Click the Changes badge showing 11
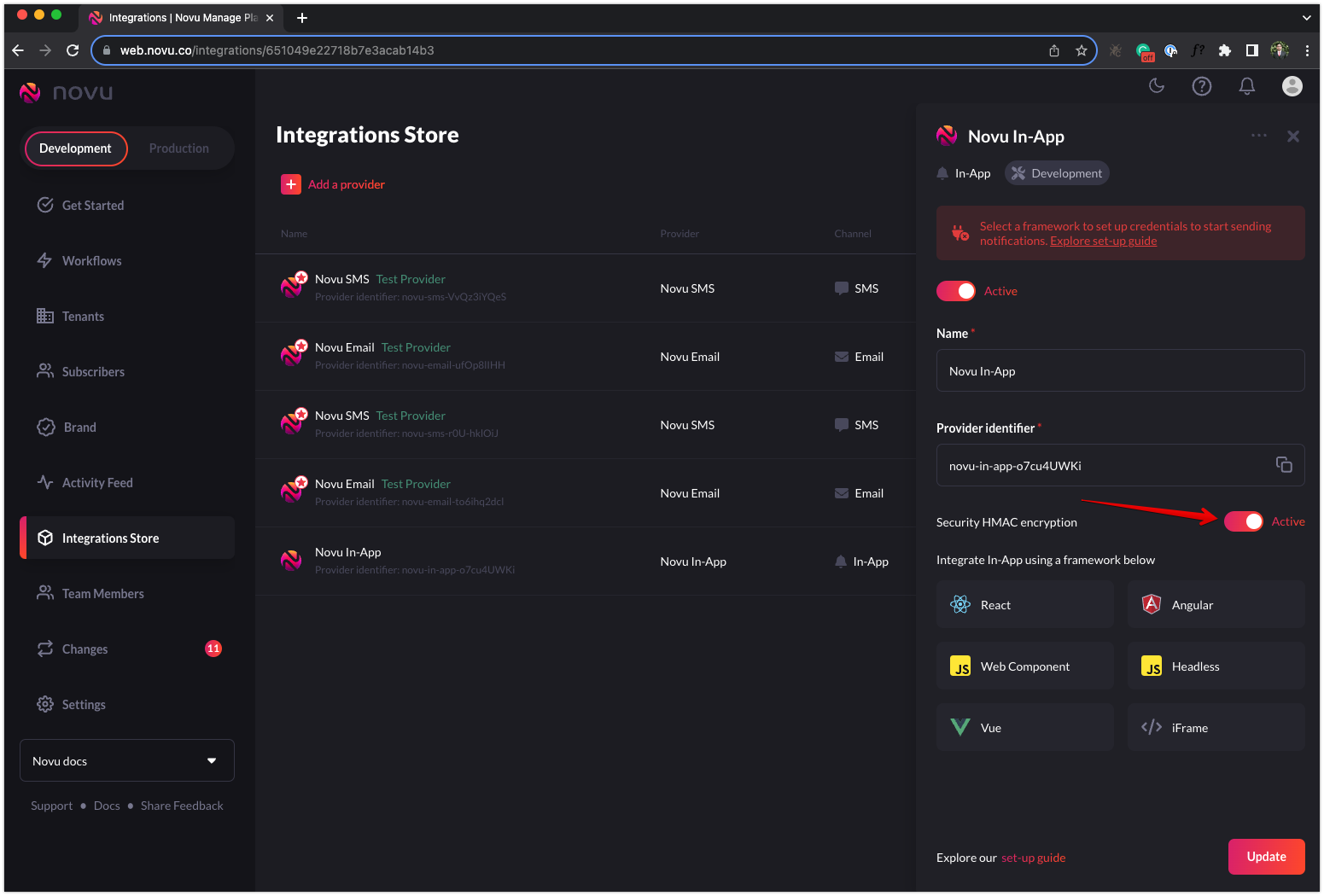Image resolution: width=1324 pixels, height=896 pixels. click(213, 649)
